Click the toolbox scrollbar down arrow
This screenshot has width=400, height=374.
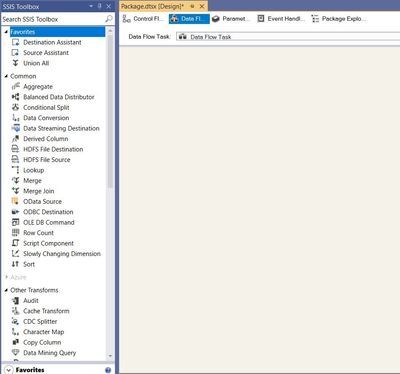(x=110, y=356)
